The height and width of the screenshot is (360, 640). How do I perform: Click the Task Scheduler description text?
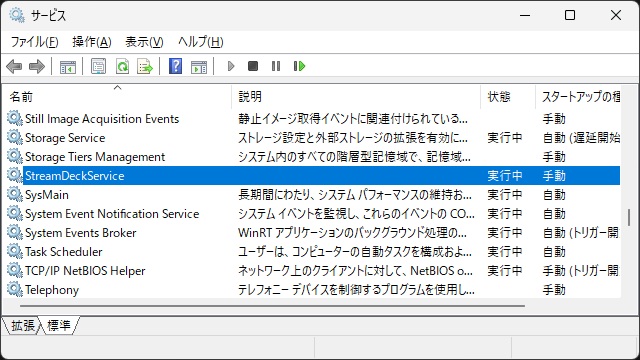[355, 252]
